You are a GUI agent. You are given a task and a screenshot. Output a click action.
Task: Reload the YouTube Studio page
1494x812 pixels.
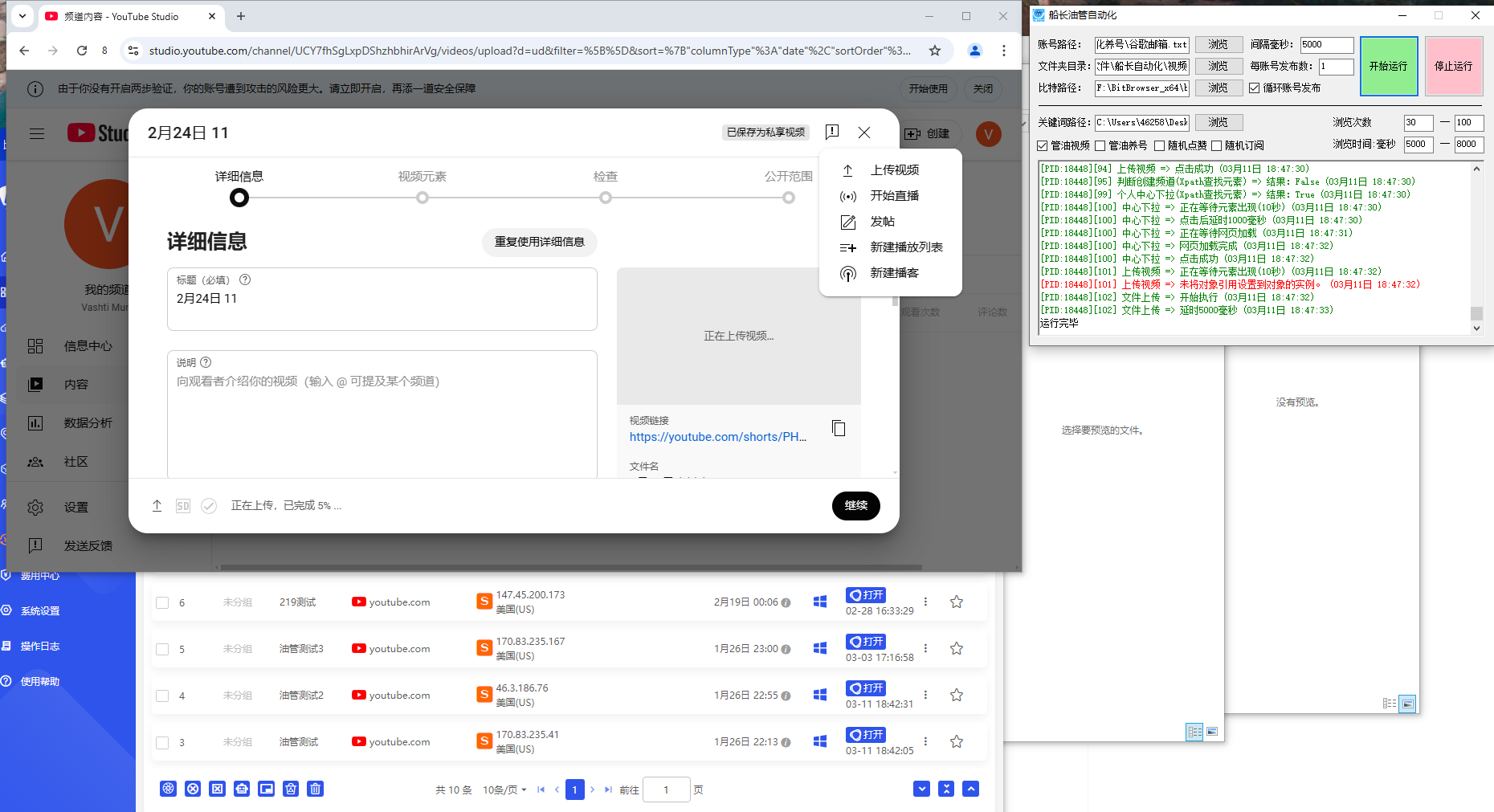pyautogui.click(x=82, y=51)
